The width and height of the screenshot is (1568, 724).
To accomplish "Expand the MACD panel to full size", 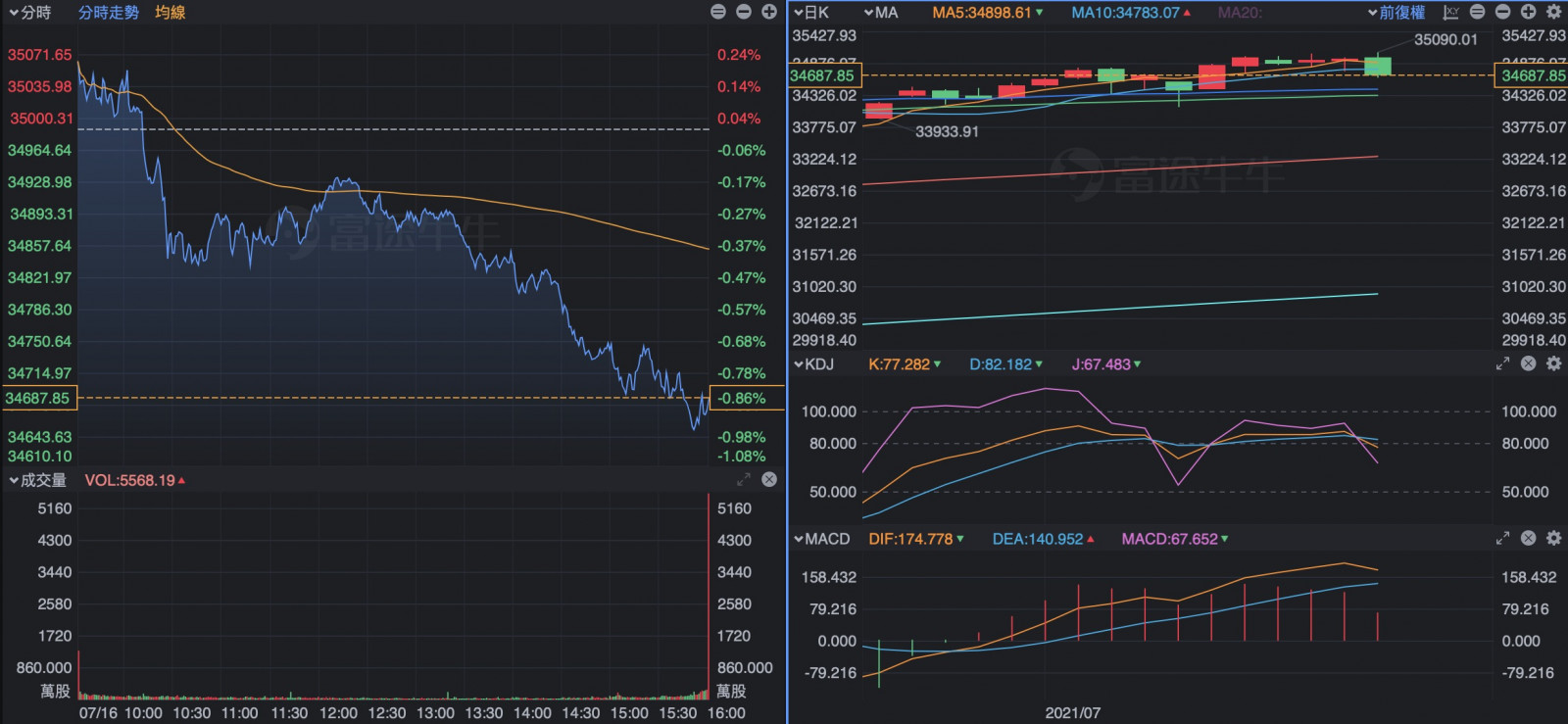I will coord(1502,538).
